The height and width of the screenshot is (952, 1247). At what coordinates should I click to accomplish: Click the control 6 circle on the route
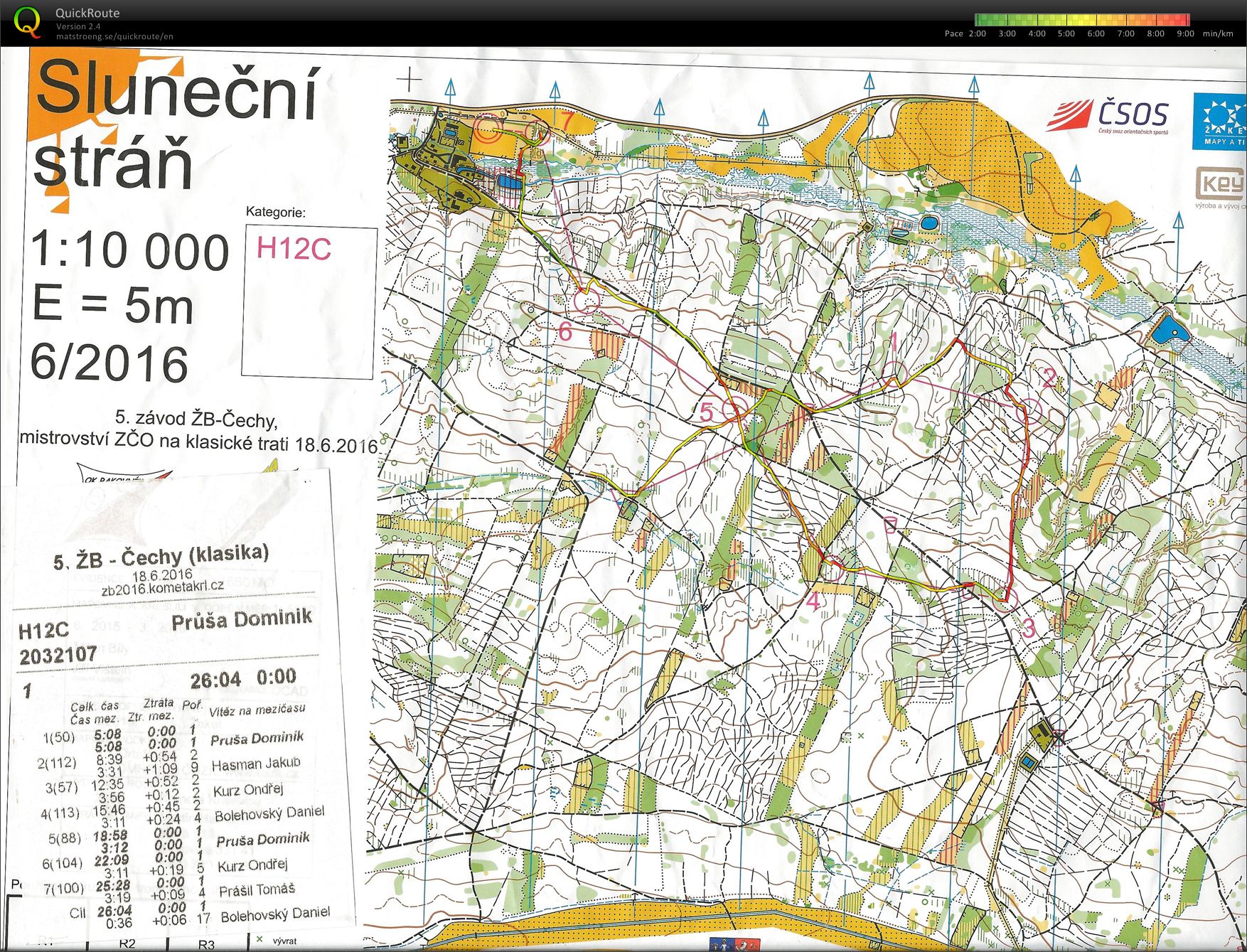click(x=587, y=300)
